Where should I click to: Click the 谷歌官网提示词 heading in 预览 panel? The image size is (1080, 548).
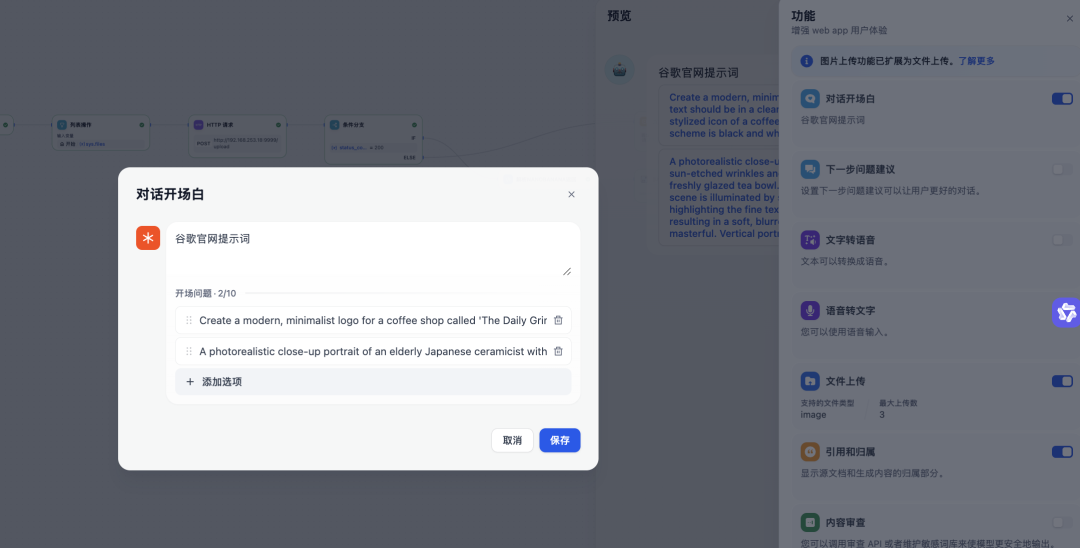(698, 72)
